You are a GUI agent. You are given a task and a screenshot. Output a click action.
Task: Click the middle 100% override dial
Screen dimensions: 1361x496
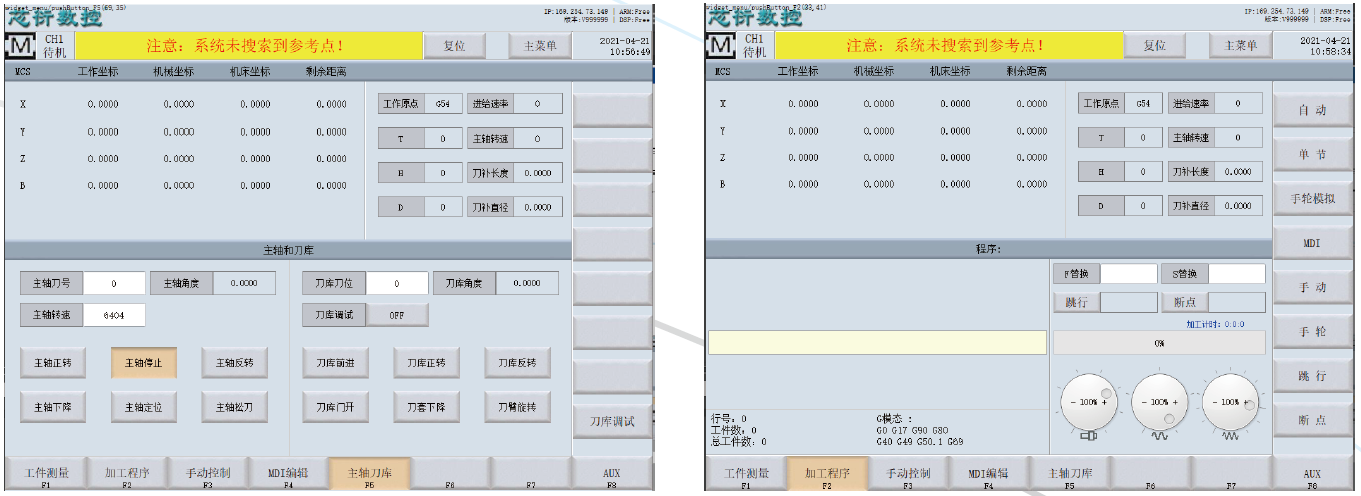click(x=1160, y=402)
